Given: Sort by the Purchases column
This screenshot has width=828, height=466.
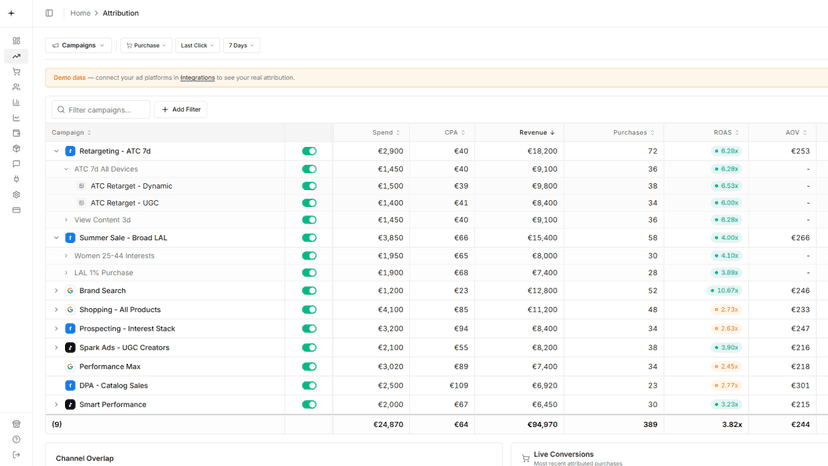Looking at the screenshot, I should (634, 133).
